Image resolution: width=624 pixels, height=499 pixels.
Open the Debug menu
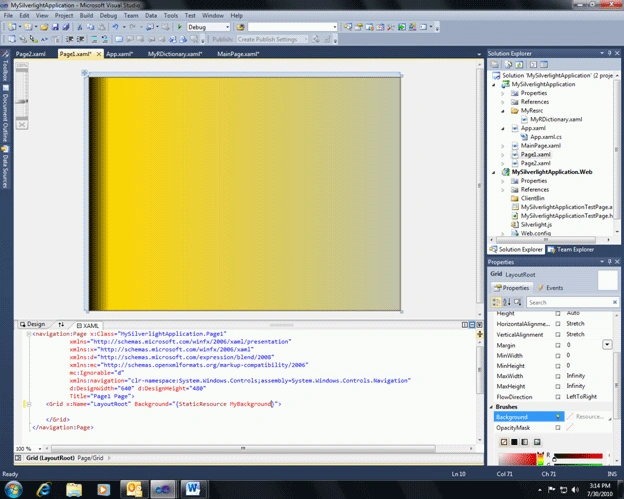coord(108,16)
